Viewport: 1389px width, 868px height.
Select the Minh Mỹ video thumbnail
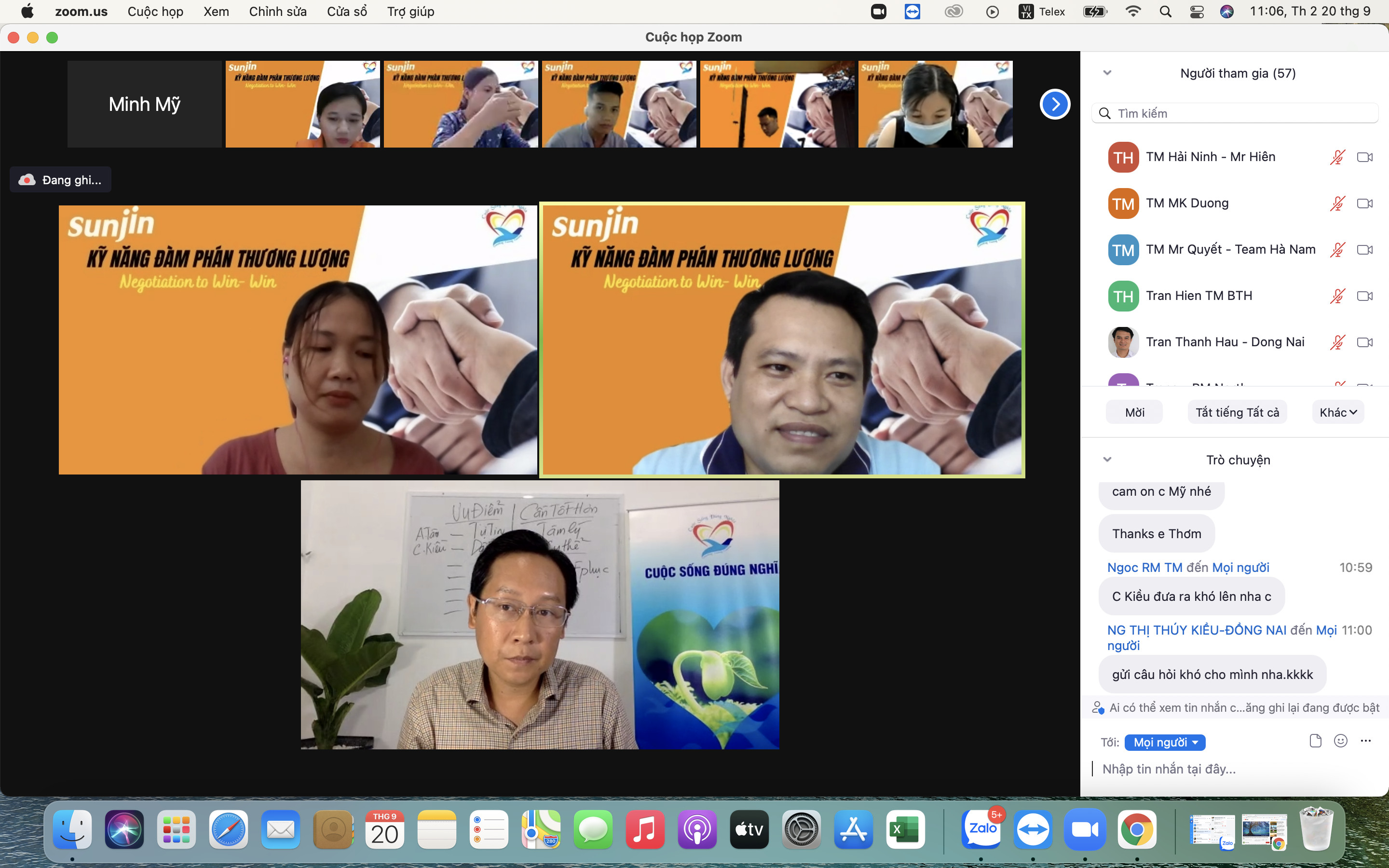tap(145, 104)
